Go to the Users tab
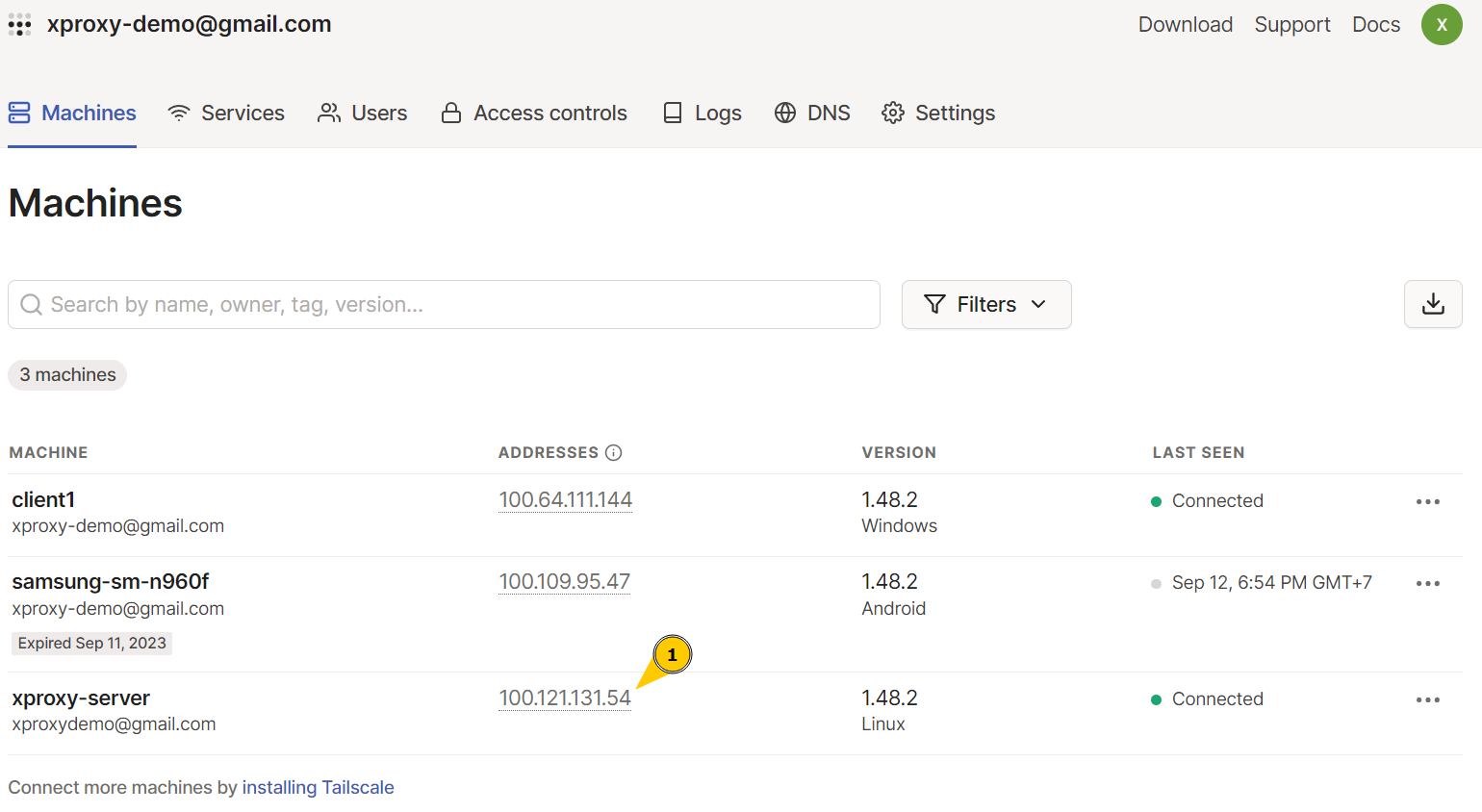The width and height of the screenshot is (1482, 812). point(363,113)
